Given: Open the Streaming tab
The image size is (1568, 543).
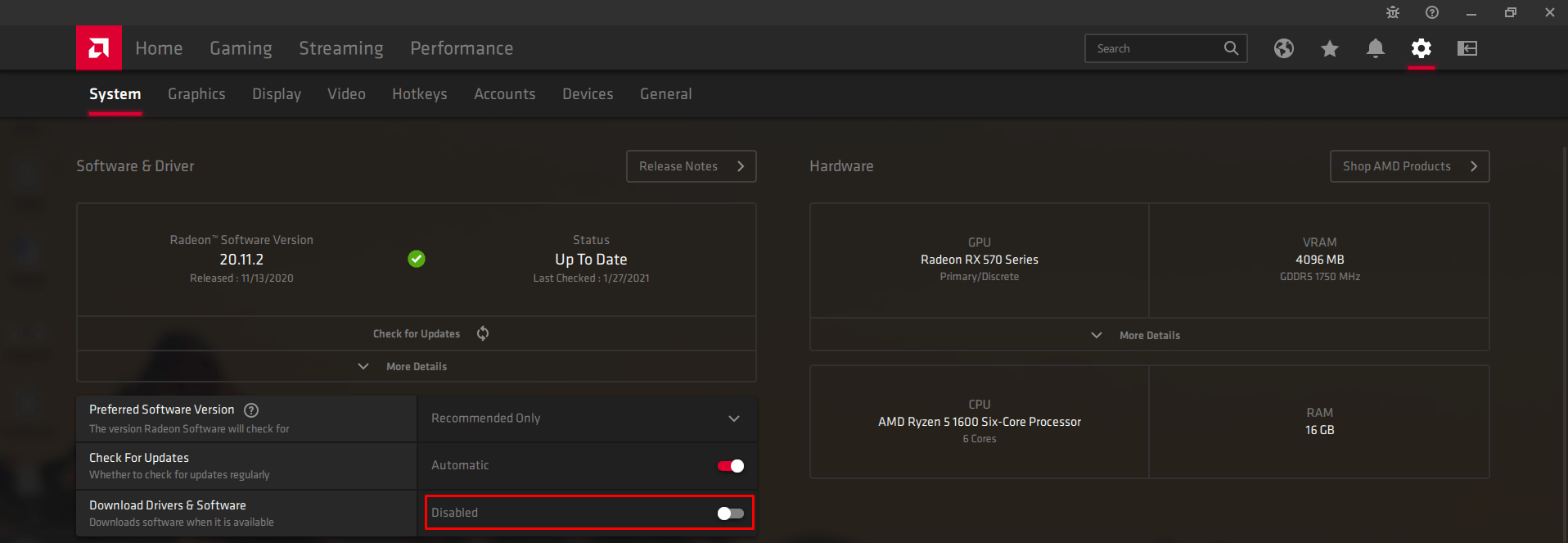Looking at the screenshot, I should pyautogui.click(x=341, y=48).
